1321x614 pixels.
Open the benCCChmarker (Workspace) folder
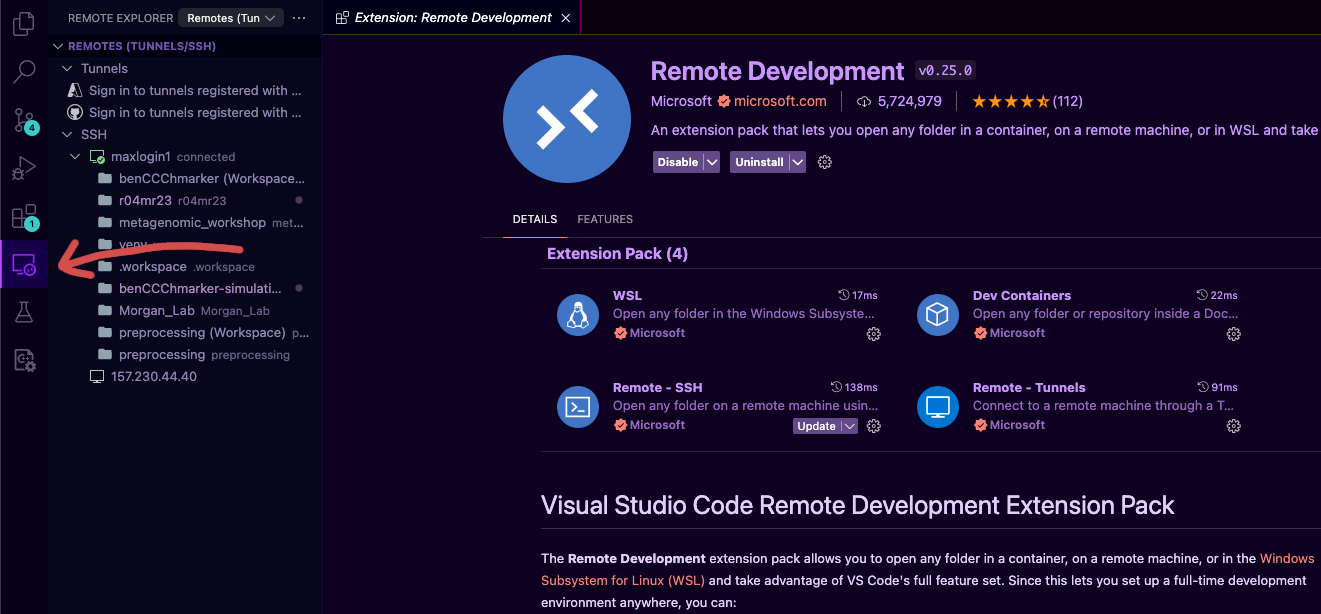(185, 178)
